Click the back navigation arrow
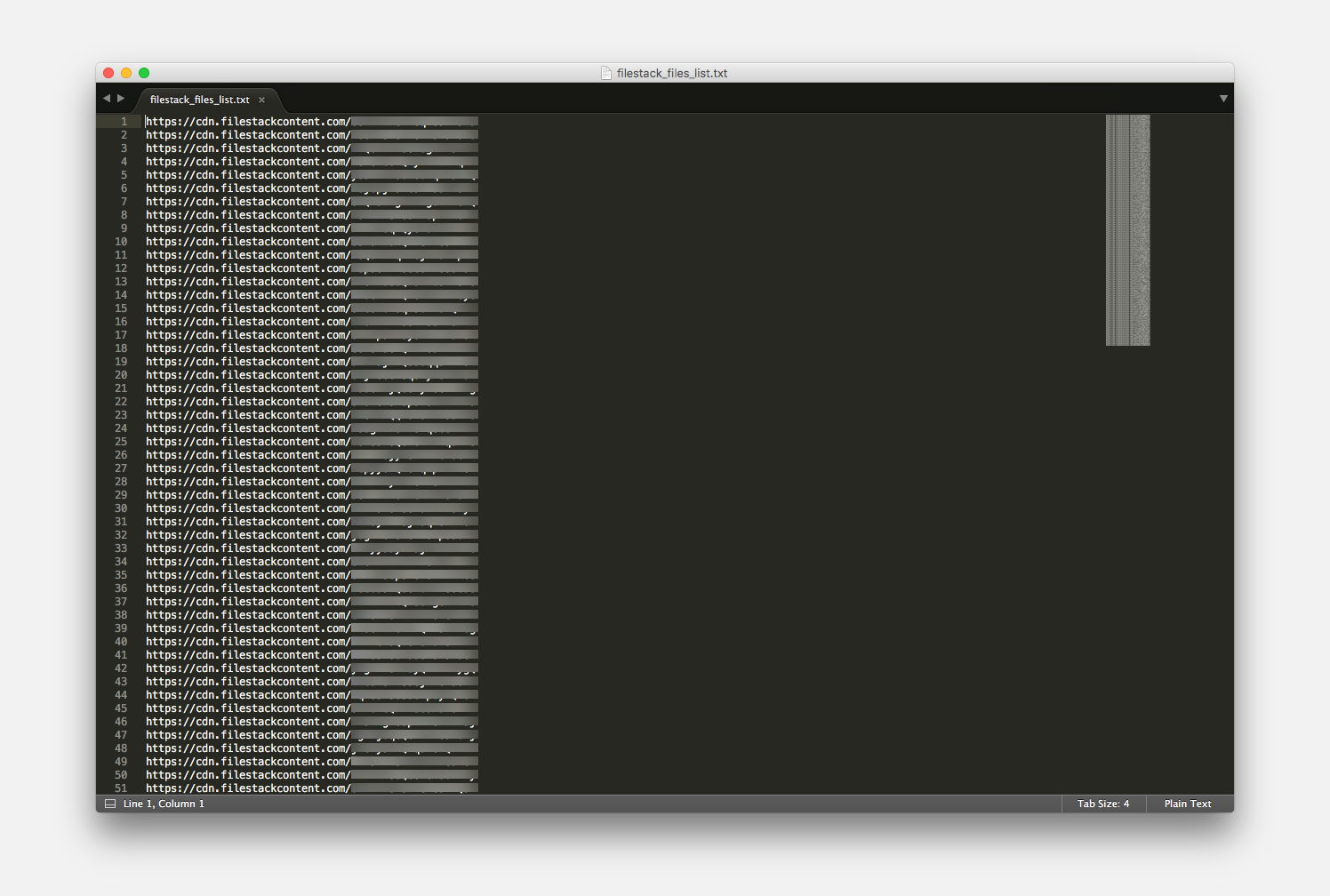This screenshot has width=1330, height=896. point(107,98)
